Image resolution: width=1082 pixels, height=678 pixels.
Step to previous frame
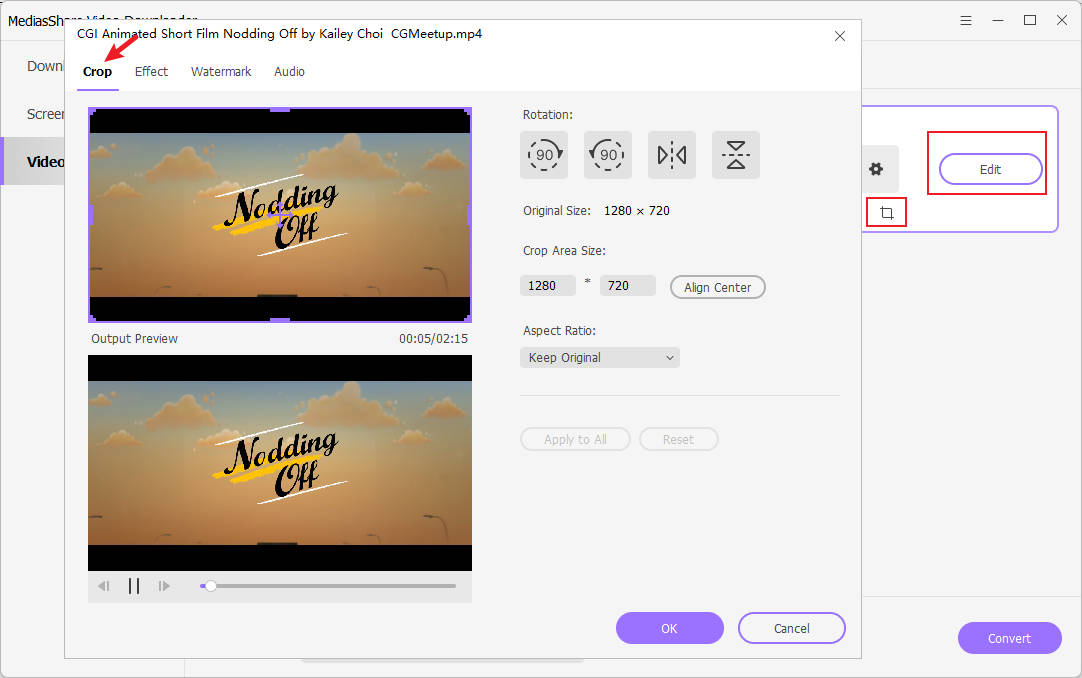click(x=104, y=586)
